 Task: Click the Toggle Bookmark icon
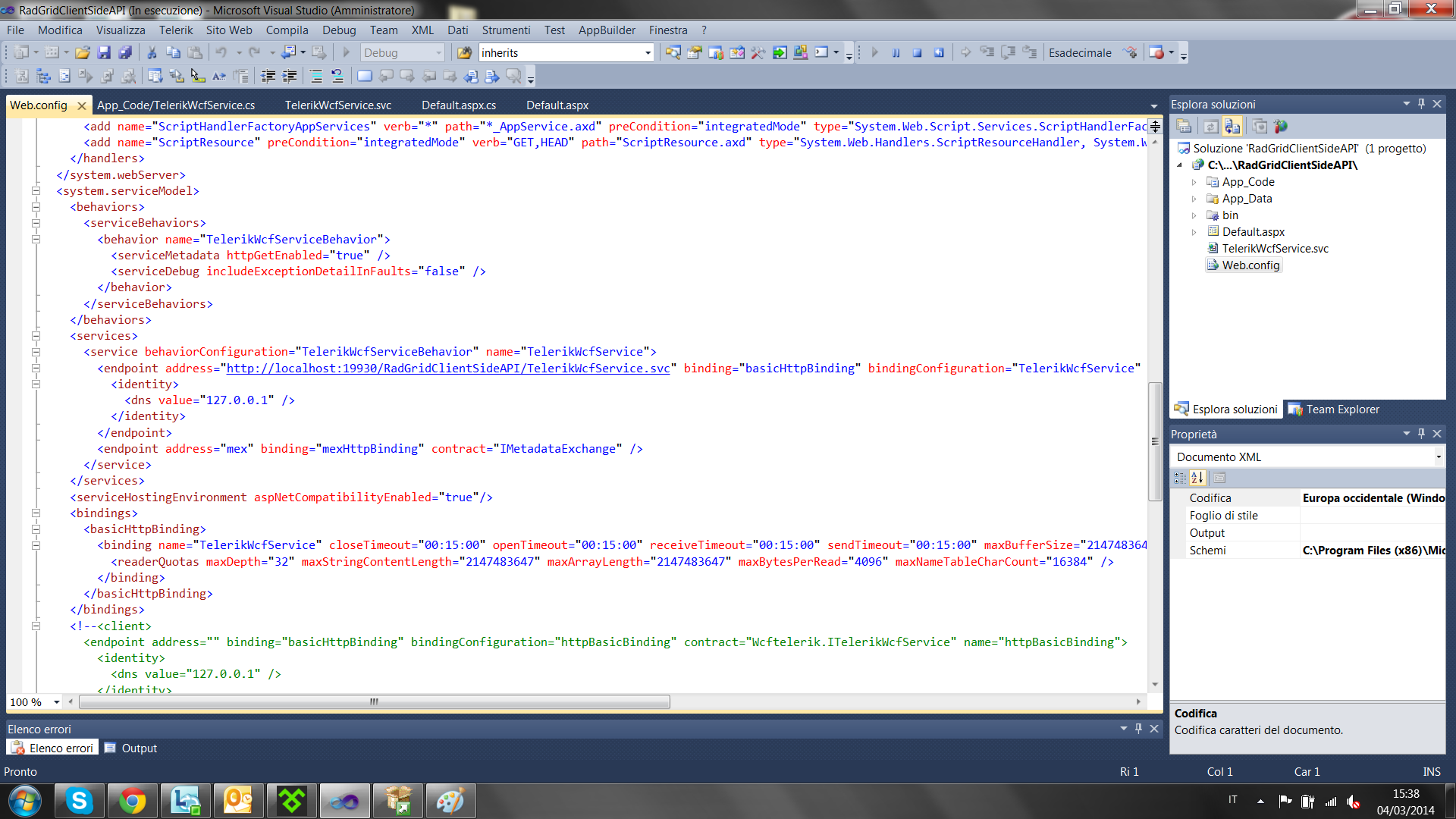point(365,76)
